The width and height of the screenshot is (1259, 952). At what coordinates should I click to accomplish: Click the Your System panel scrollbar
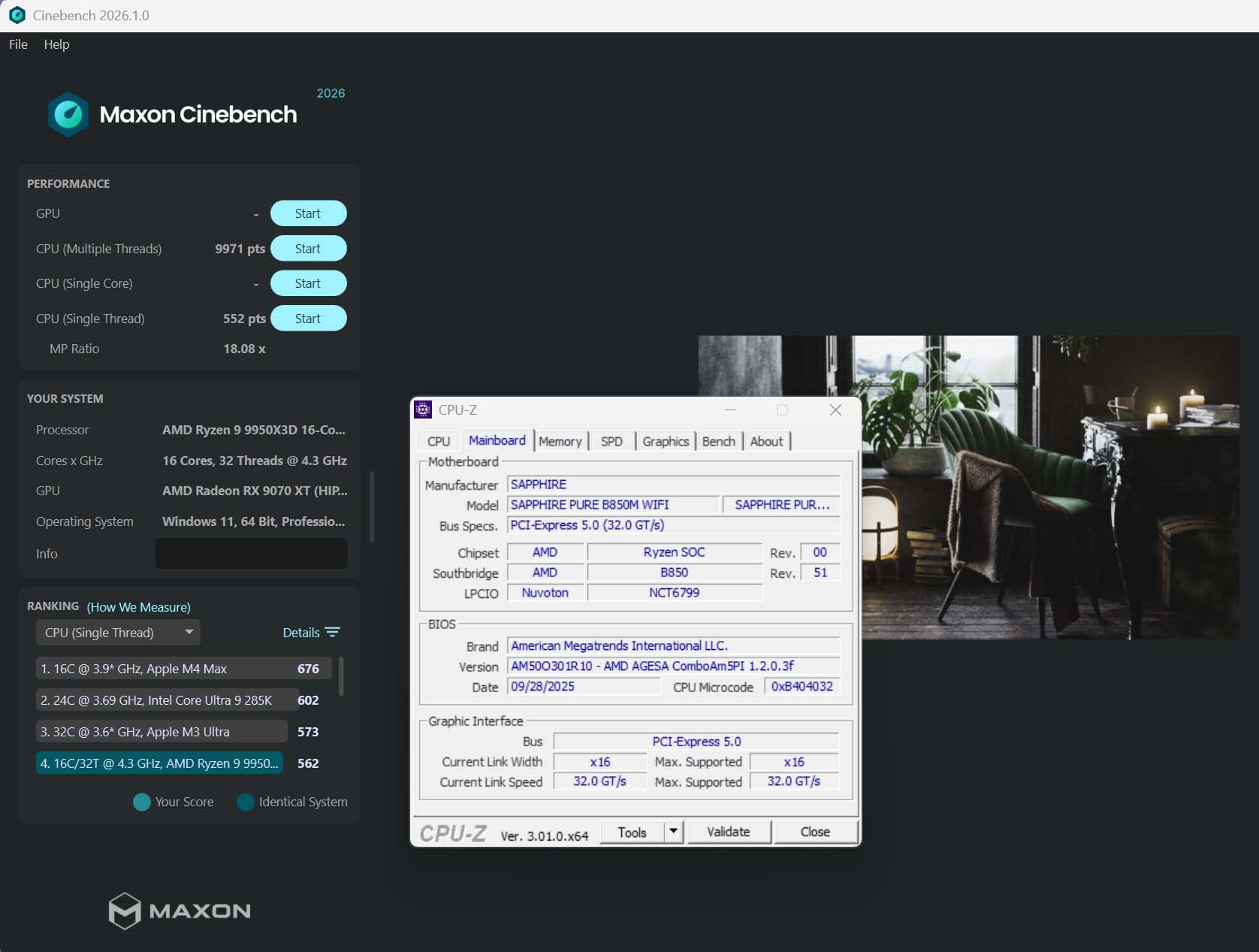pyautogui.click(x=371, y=507)
